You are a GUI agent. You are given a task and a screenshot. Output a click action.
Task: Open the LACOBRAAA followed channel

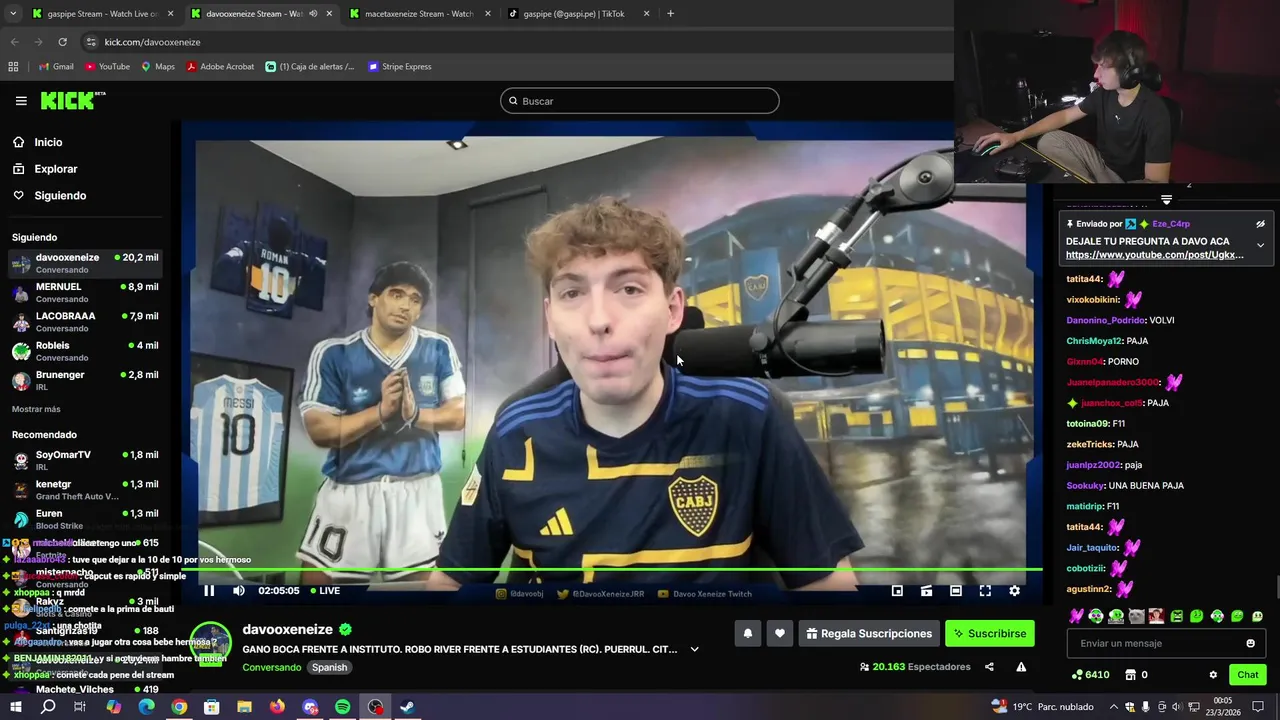85,322
